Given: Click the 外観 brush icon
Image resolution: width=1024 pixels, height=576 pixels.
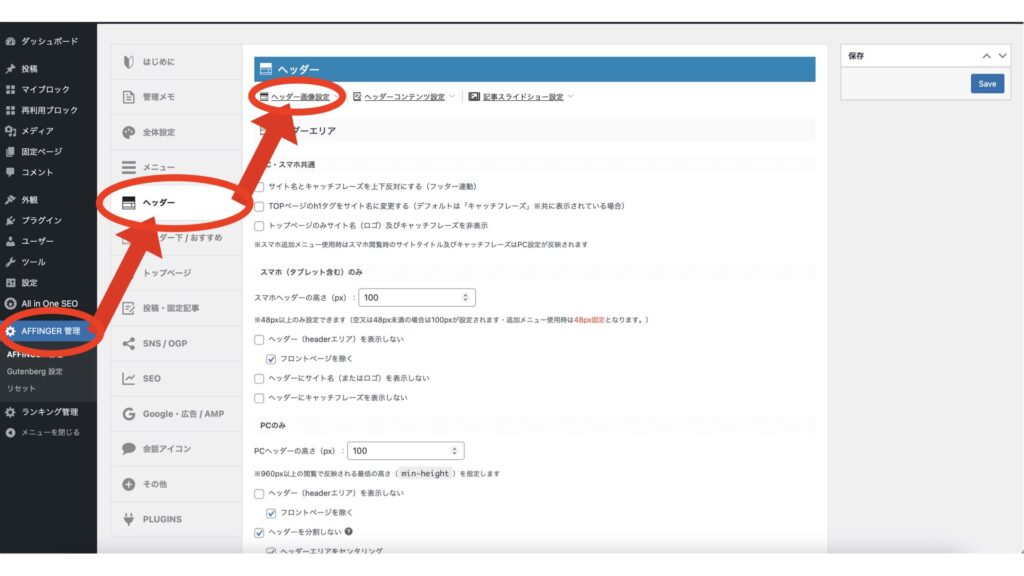Looking at the screenshot, I should point(10,200).
